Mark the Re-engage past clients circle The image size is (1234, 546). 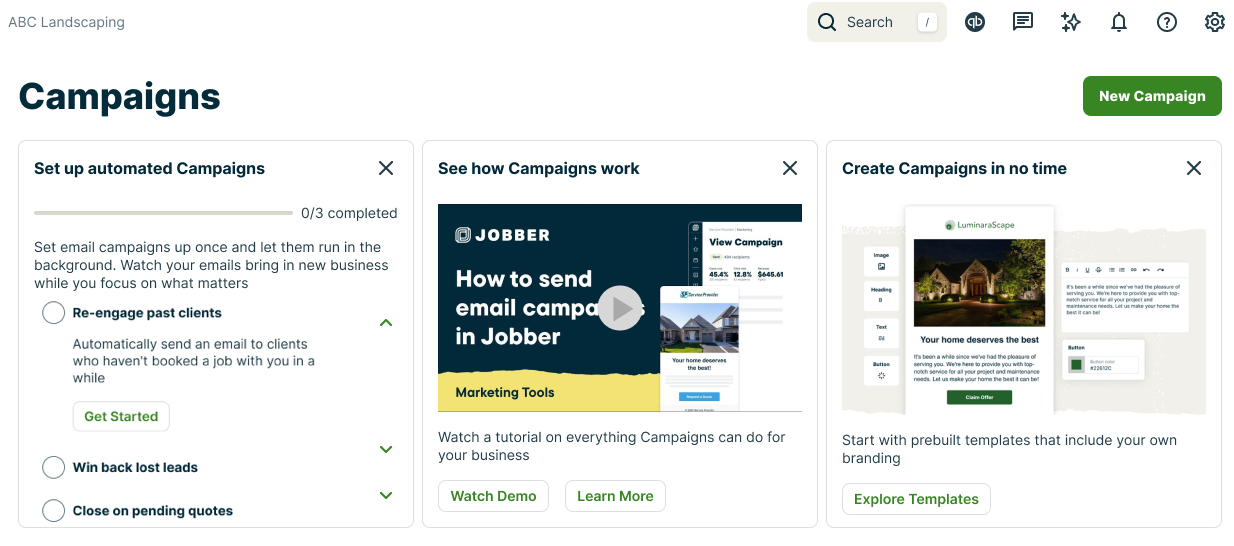click(x=54, y=313)
